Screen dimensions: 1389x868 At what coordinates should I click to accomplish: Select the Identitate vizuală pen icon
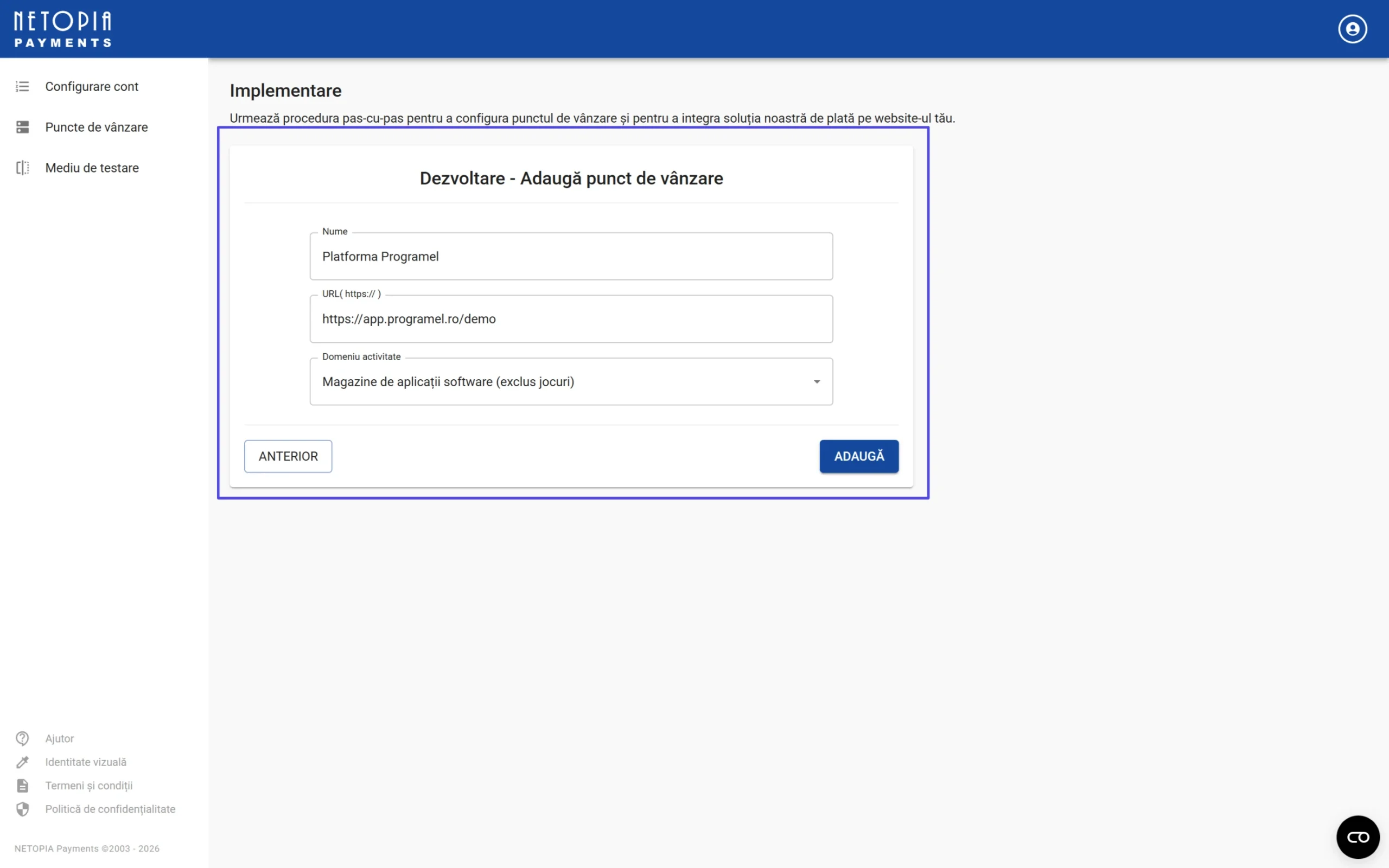pos(22,762)
